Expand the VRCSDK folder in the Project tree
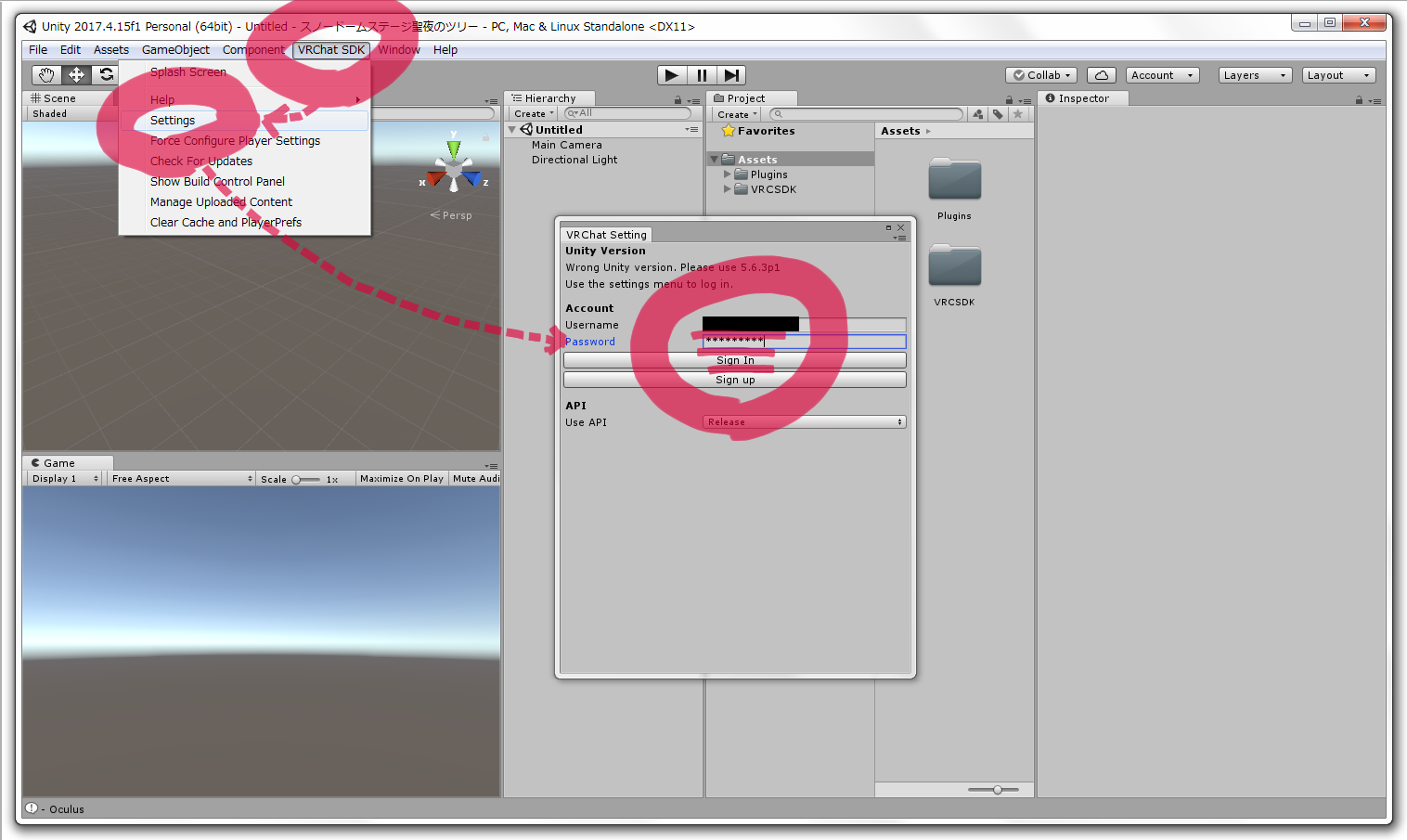 pos(728,189)
